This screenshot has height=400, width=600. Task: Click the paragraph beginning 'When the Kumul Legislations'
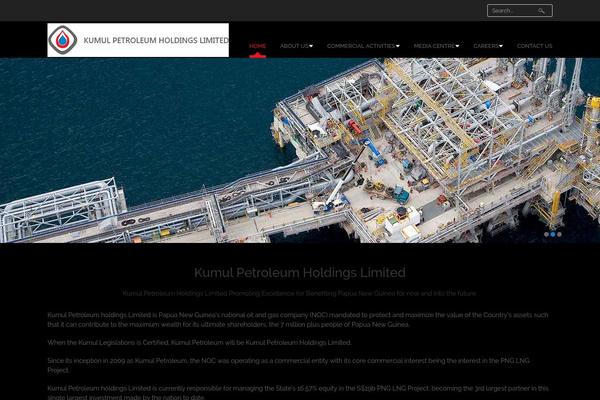[x=199, y=343]
